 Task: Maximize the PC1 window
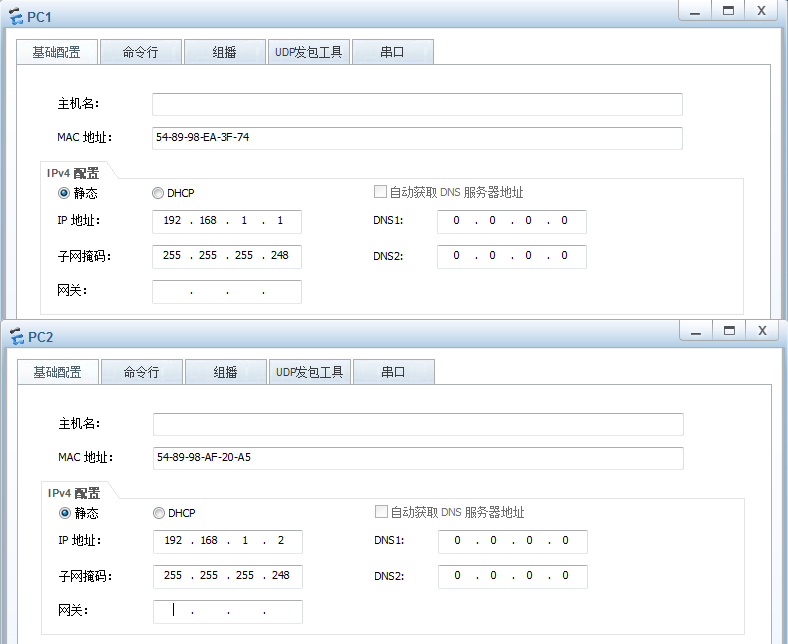[728, 11]
